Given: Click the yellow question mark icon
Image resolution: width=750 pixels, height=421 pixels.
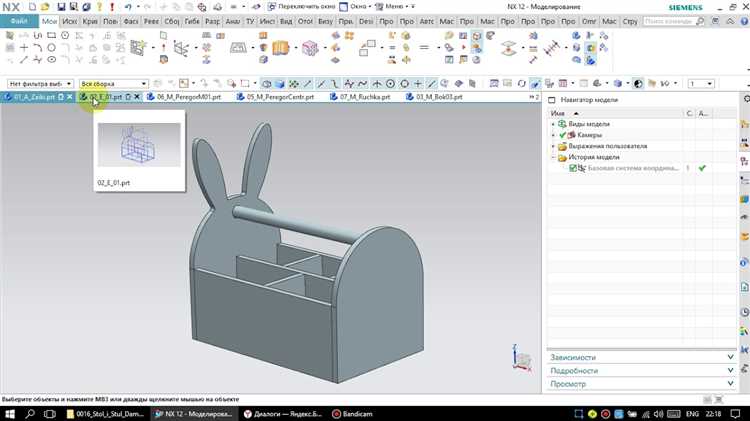Looking at the screenshot, I should click(99, 7).
